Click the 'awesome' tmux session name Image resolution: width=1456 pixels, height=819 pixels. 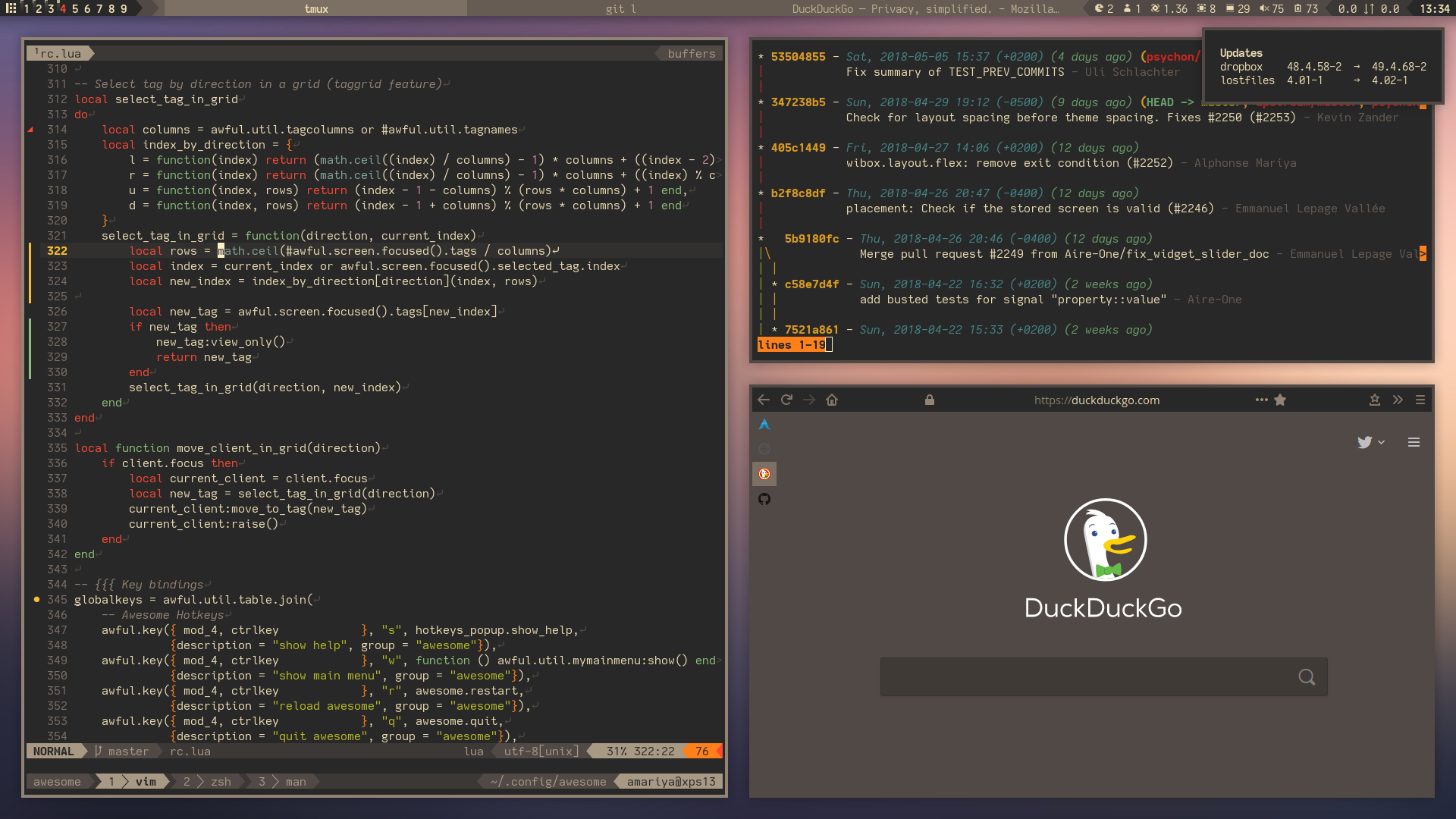[57, 782]
